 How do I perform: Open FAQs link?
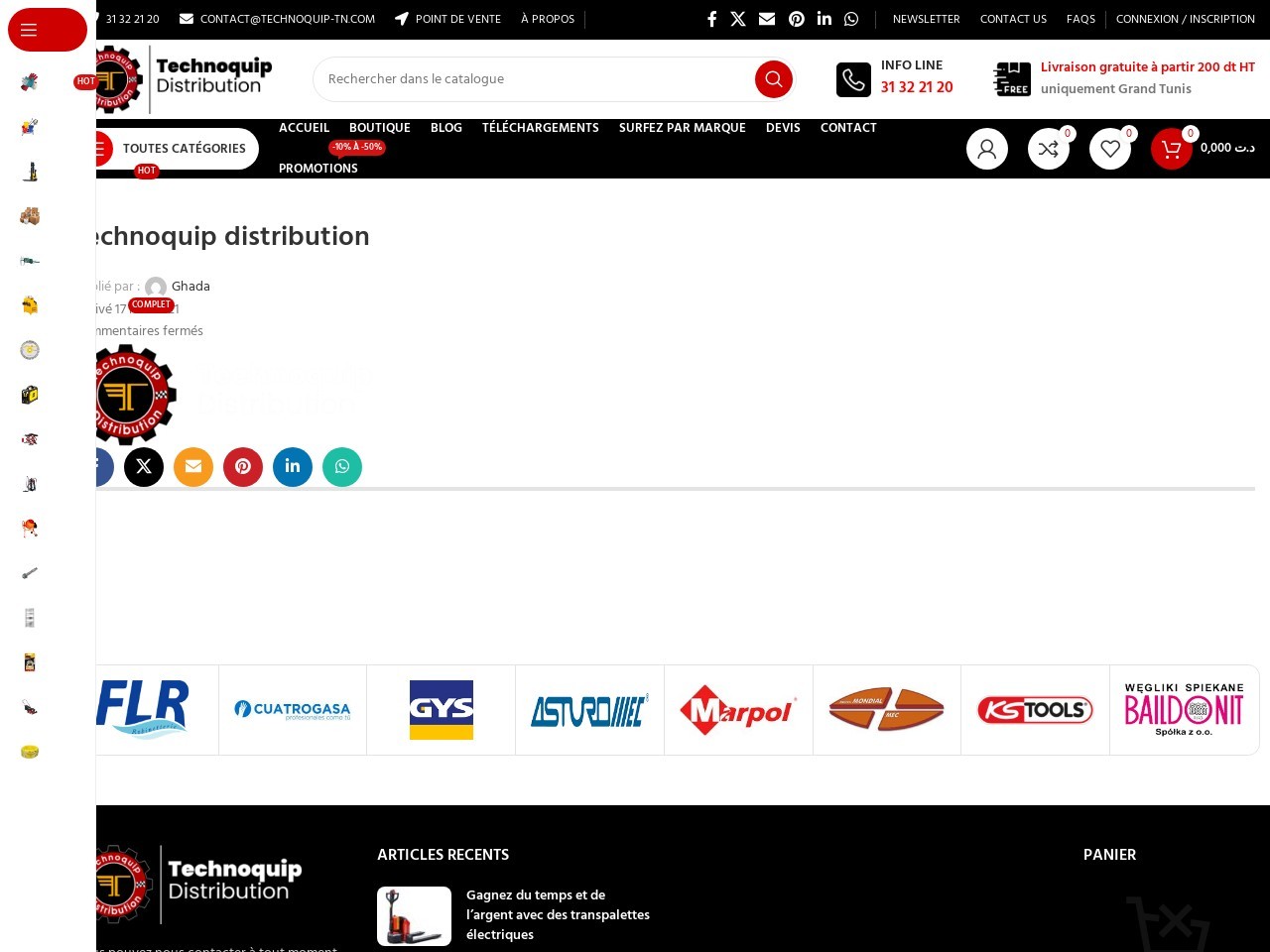click(1080, 19)
